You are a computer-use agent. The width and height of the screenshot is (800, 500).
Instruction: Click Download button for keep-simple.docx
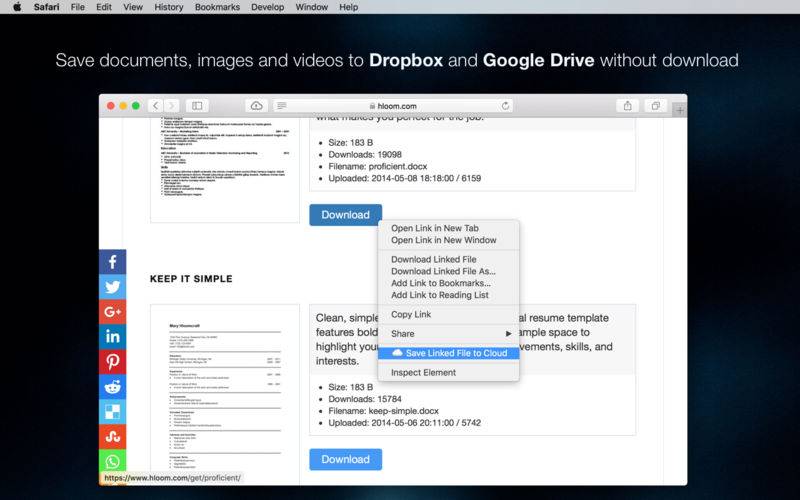pos(345,459)
